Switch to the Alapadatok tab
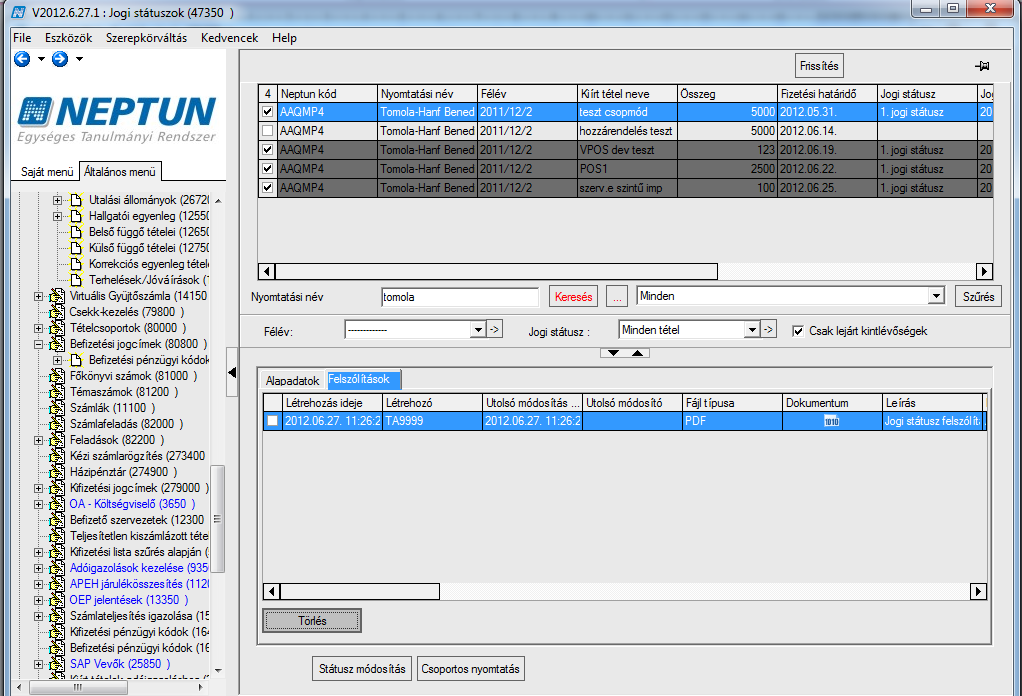 [x=293, y=381]
